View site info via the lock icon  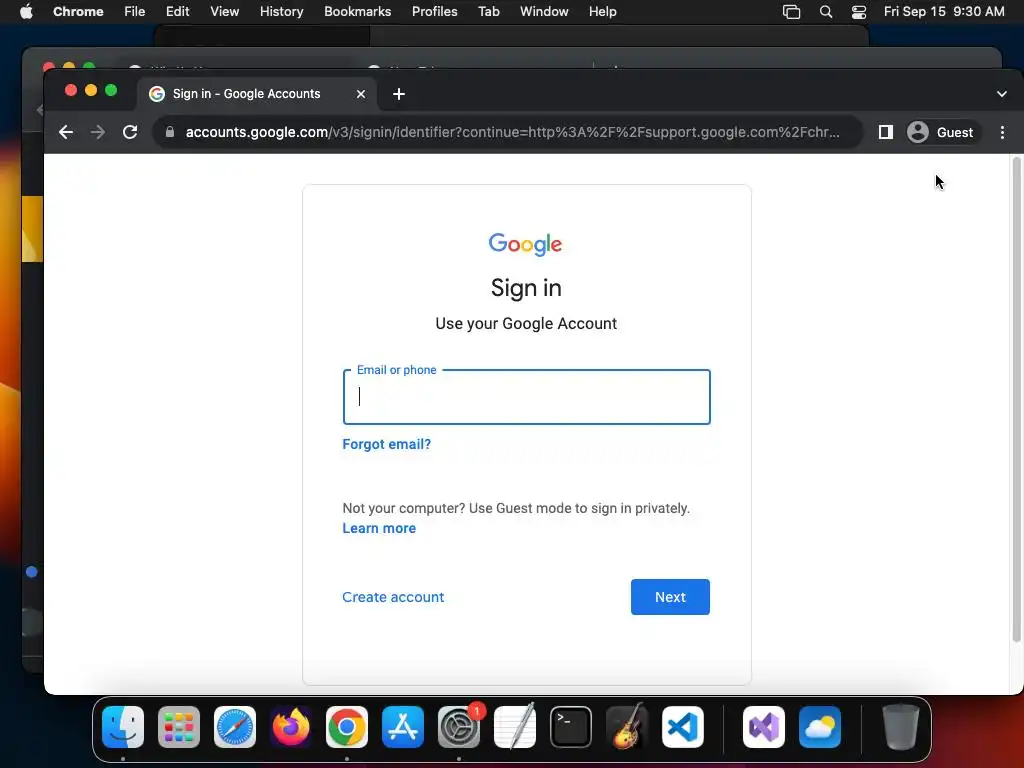(x=170, y=132)
